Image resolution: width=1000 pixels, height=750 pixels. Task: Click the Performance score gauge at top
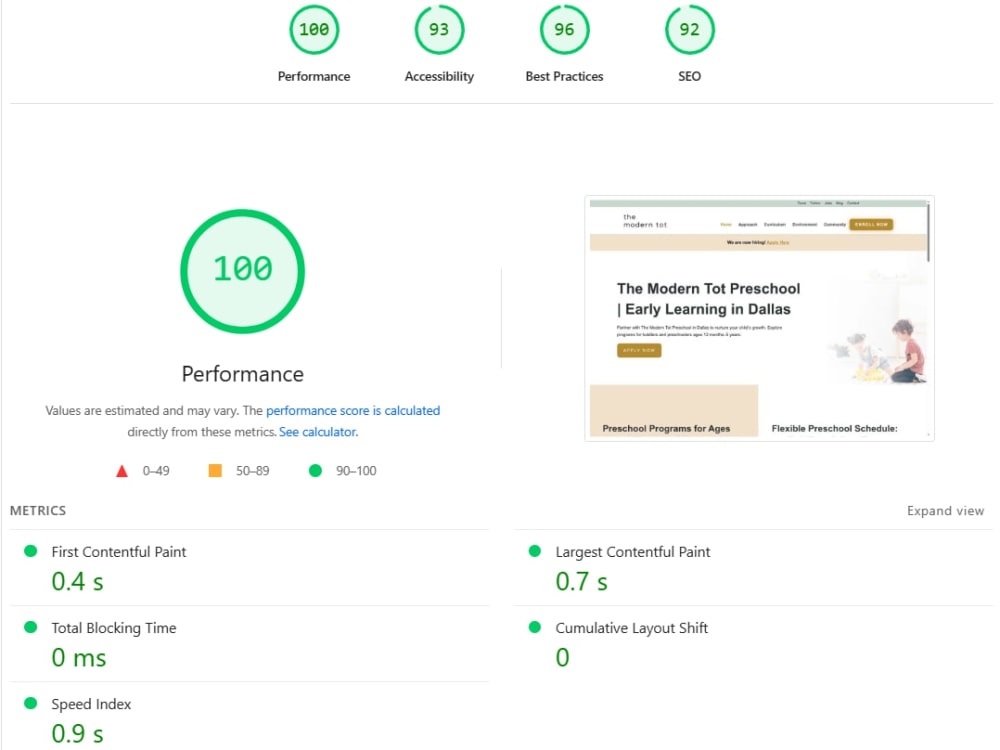[314, 30]
